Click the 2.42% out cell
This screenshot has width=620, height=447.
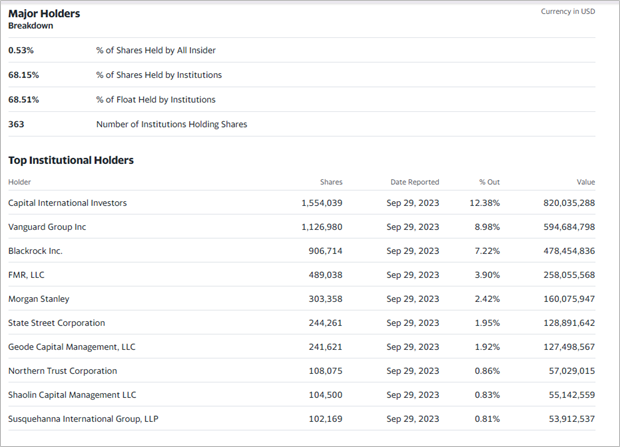[x=487, y=299]
